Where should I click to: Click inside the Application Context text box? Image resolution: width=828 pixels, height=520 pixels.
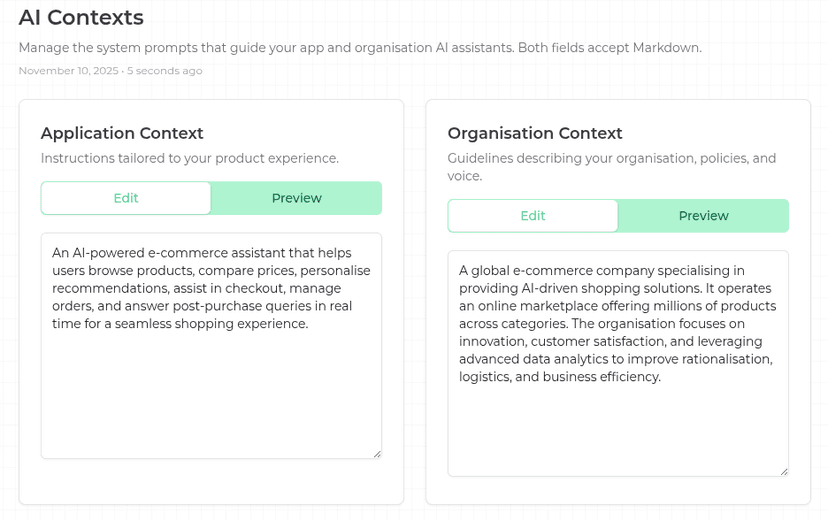(x=211, y=390)
